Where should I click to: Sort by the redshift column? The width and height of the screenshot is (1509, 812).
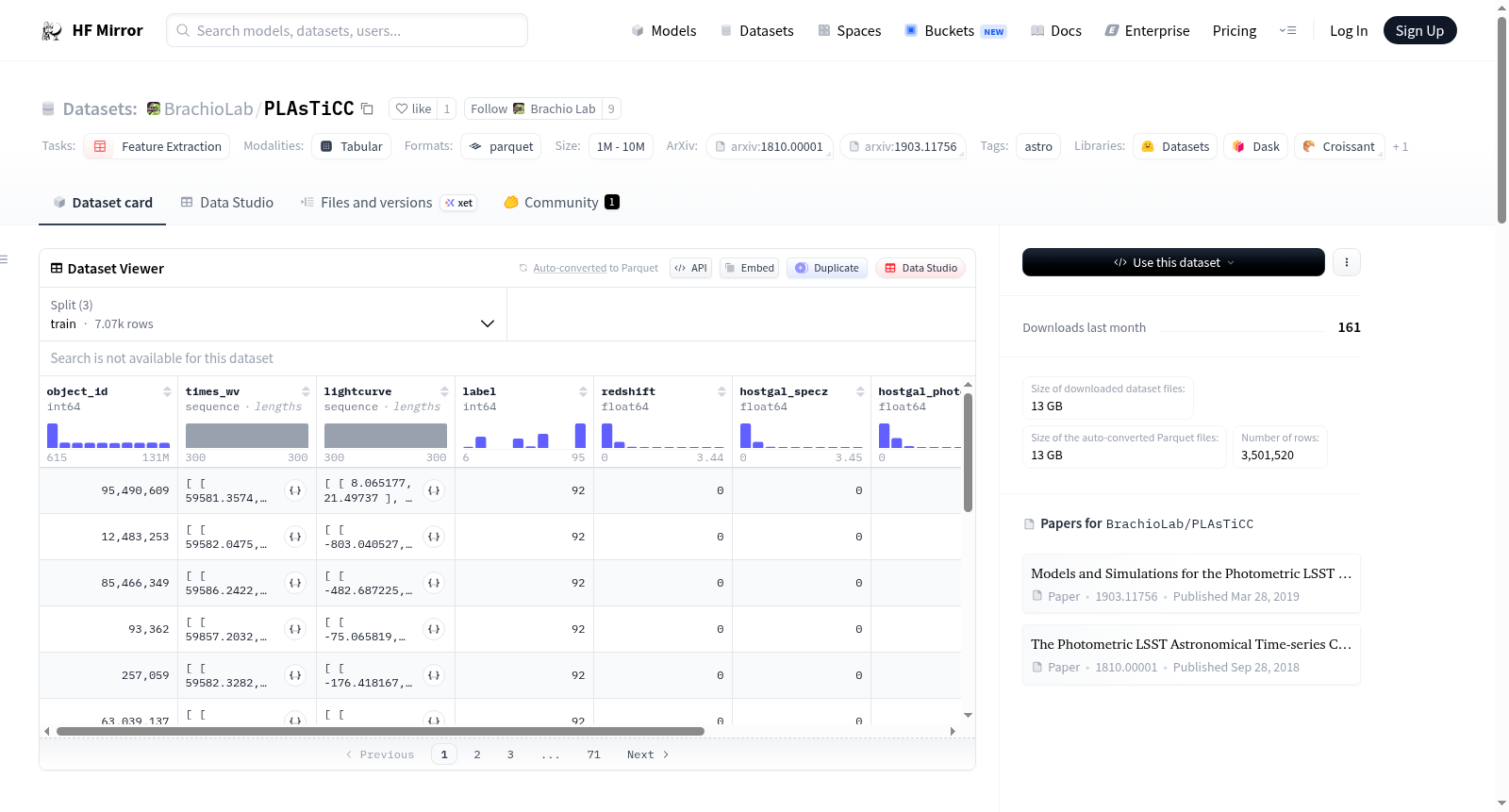click(721, 391)
